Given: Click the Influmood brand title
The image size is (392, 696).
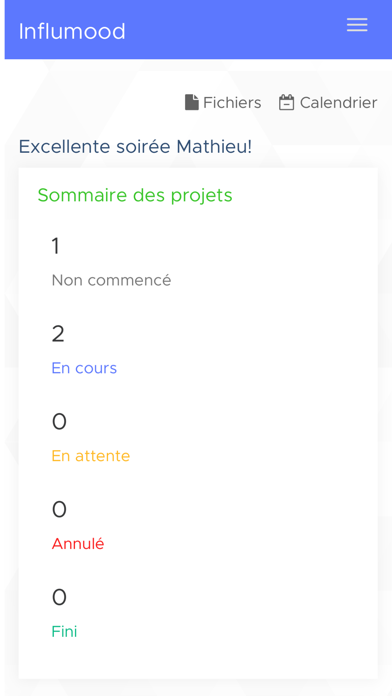Looking at the screenshot, I should 72,32.
